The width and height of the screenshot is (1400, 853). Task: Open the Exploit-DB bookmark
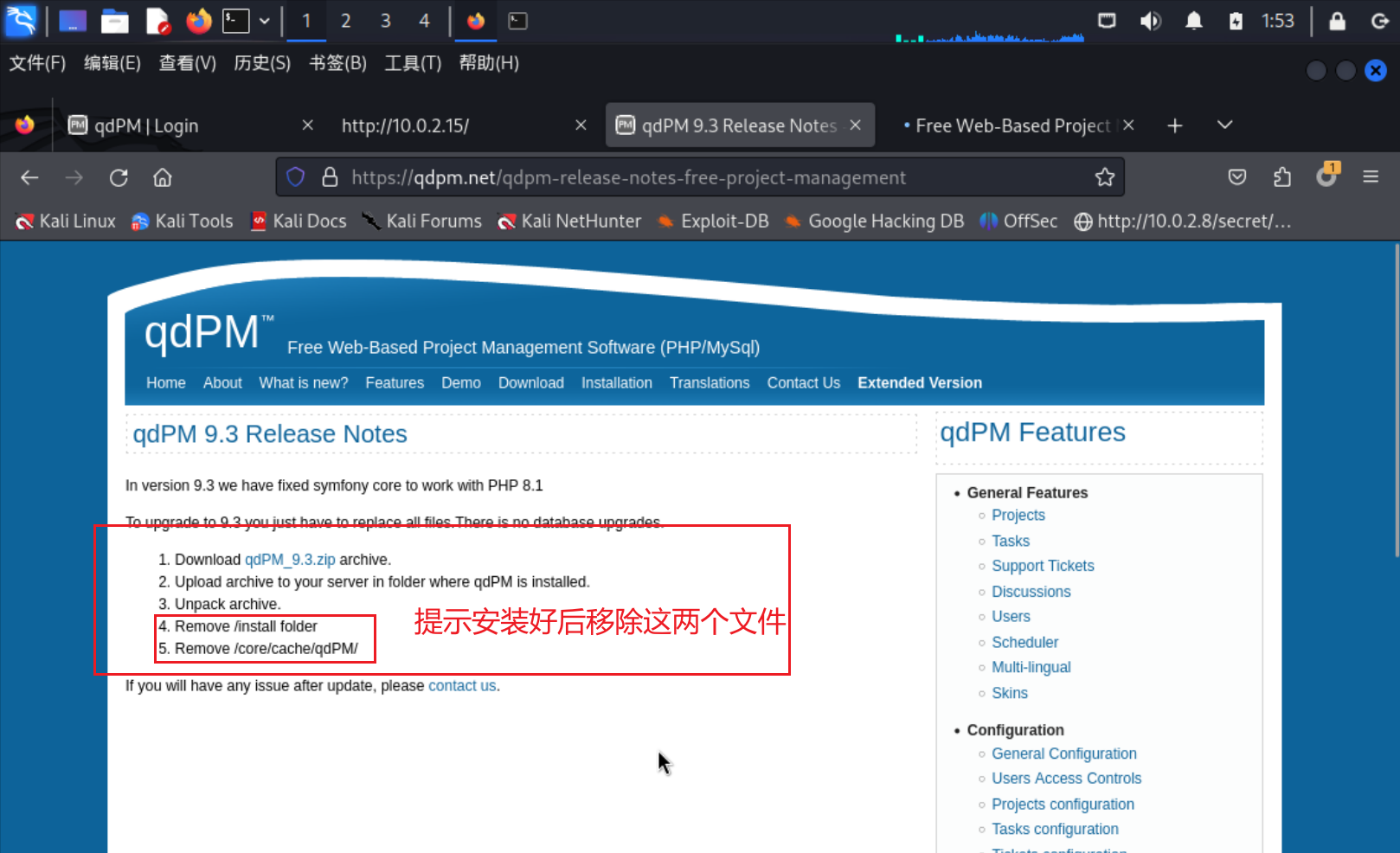[x=713, y=221]
